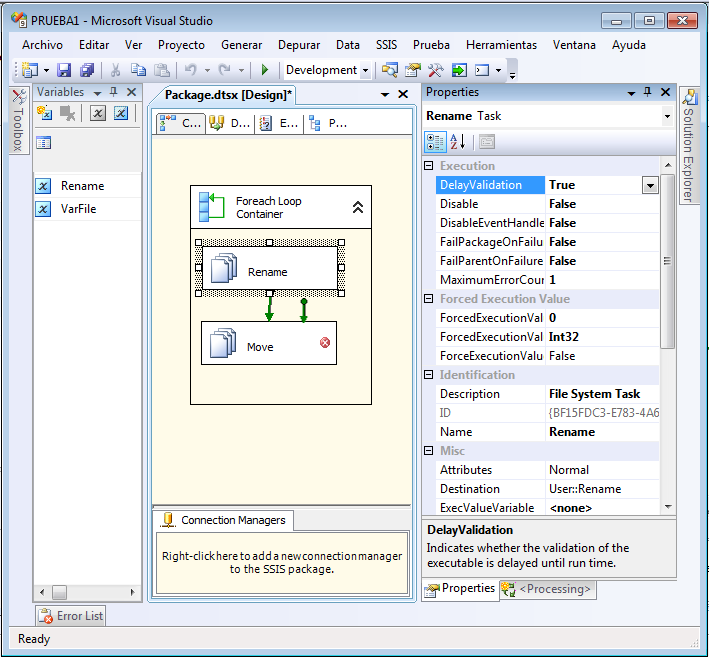Image resolution: width=709 pixels, height=657 pixels.
Task: Click the Choose Variable Columns icon
Action: tap(43, 143)
